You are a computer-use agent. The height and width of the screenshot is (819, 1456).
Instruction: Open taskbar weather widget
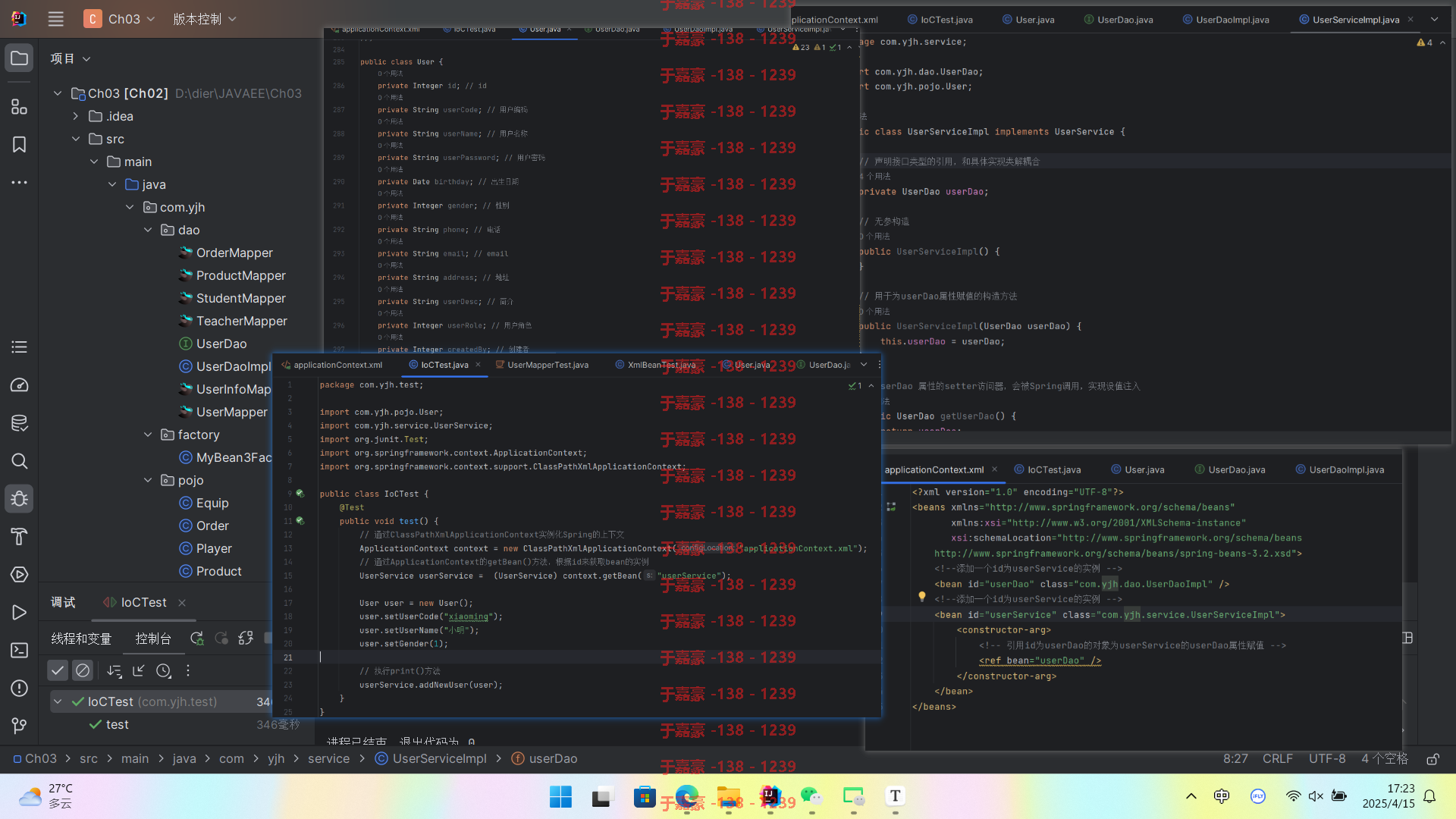tap(47, 796)
